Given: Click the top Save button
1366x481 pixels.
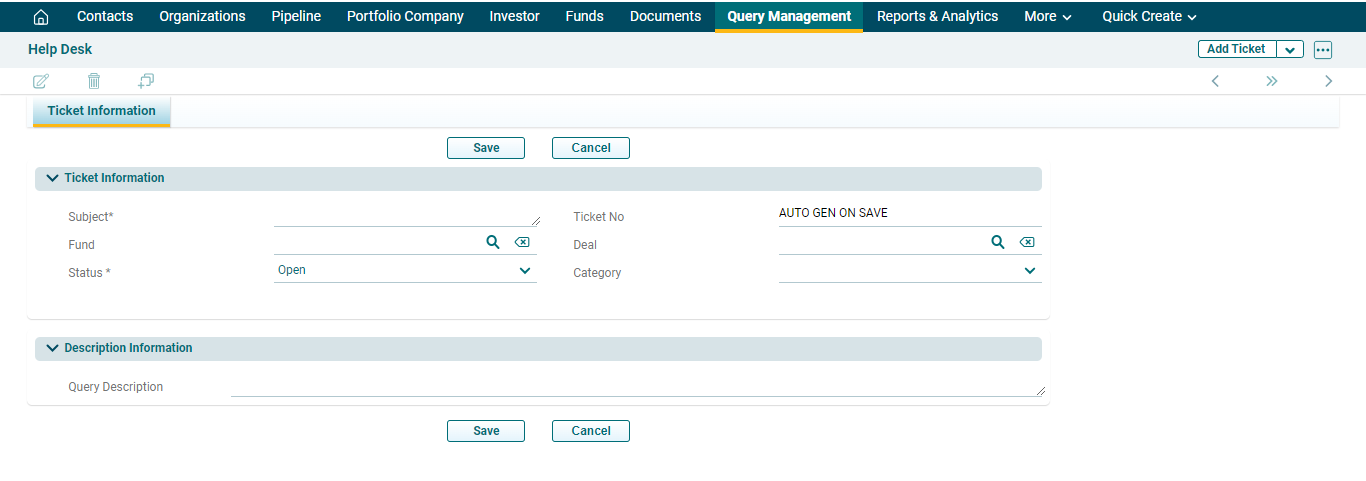Looking at the screenshot, I should (486, 148).
